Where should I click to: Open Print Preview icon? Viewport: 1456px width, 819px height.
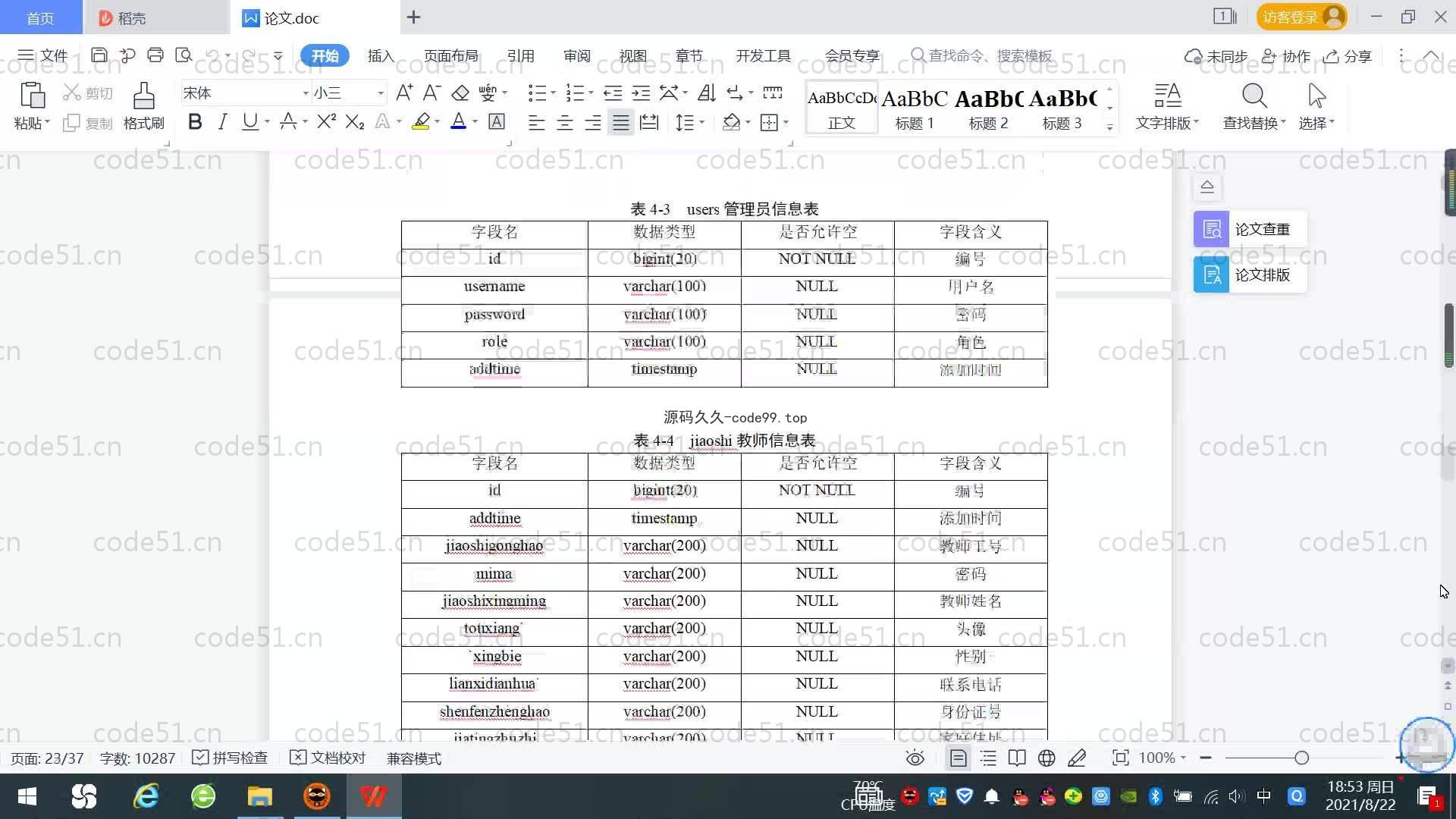coord(184,55)
